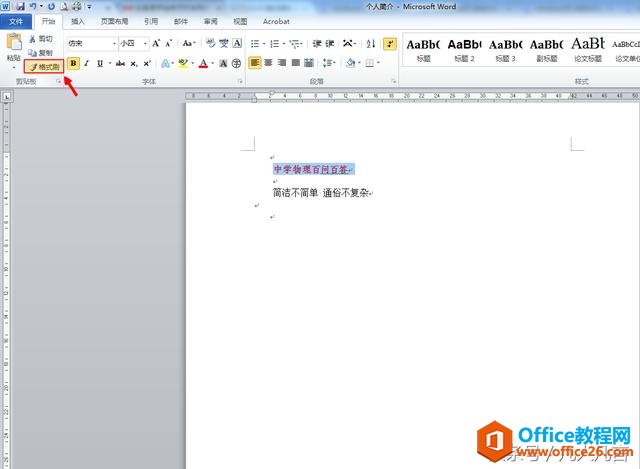Click the Format Painter (格式刷) button
640x469 pixels.
point(44,67)
